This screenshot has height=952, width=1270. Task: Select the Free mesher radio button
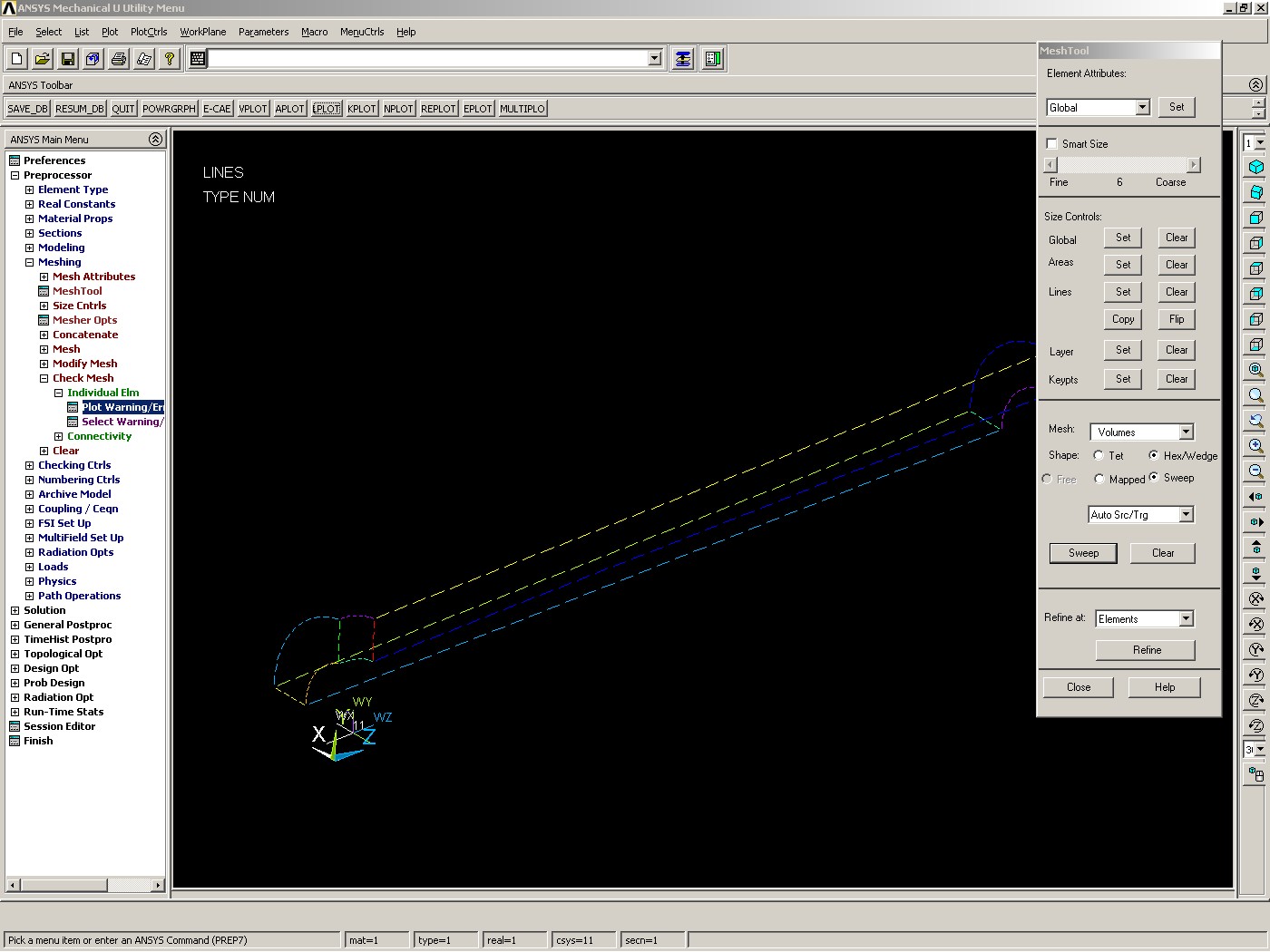click(1047, 479)
